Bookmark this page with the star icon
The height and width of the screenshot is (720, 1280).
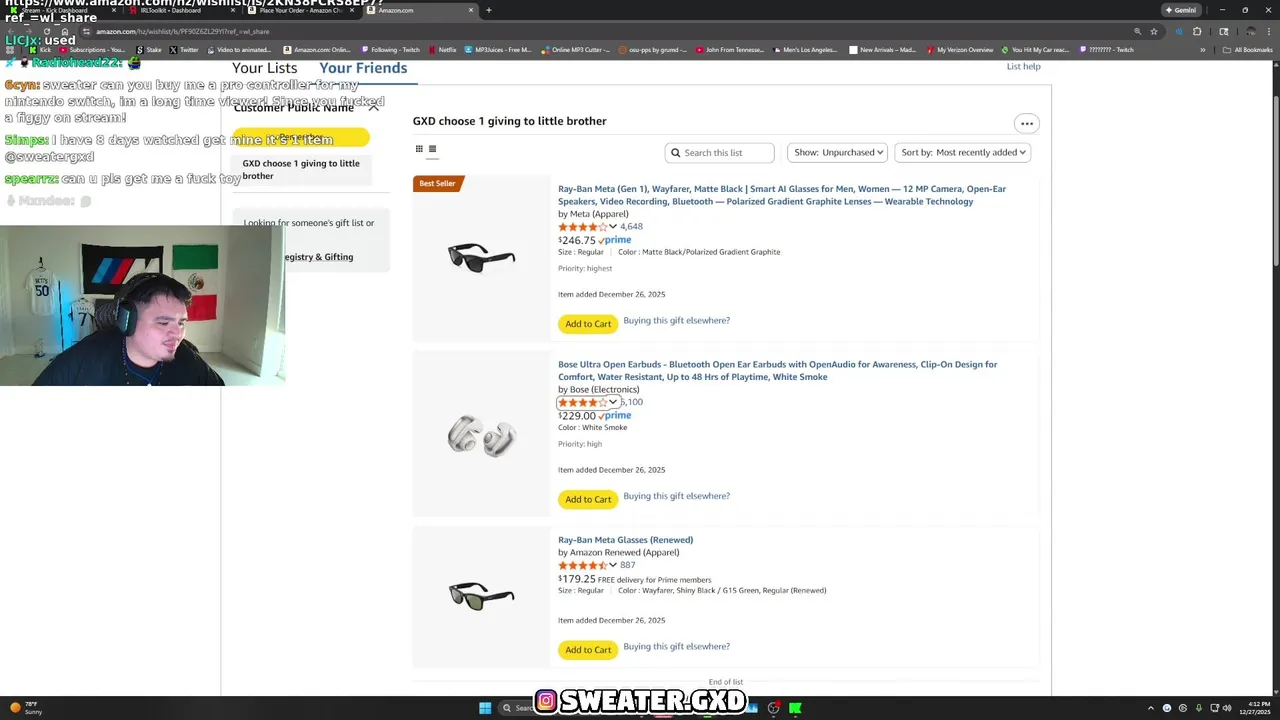(1153, 31)
